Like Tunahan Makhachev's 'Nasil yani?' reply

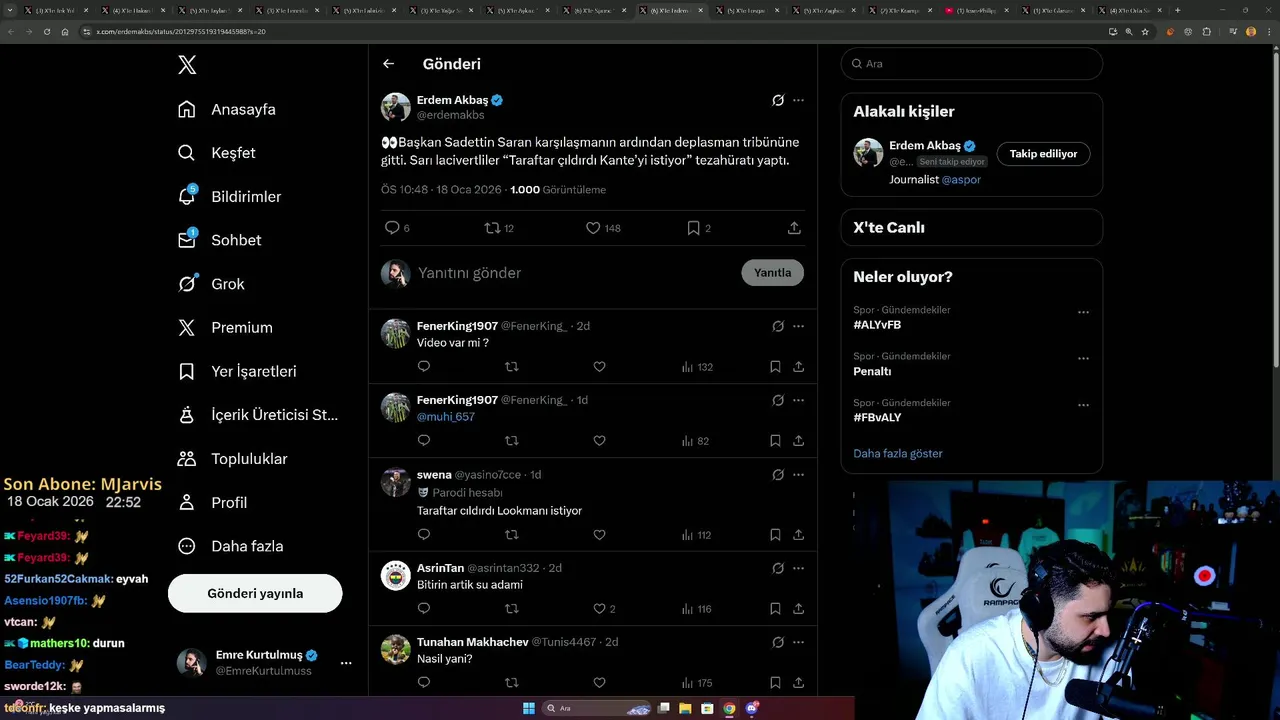click(x=599, y=683)
